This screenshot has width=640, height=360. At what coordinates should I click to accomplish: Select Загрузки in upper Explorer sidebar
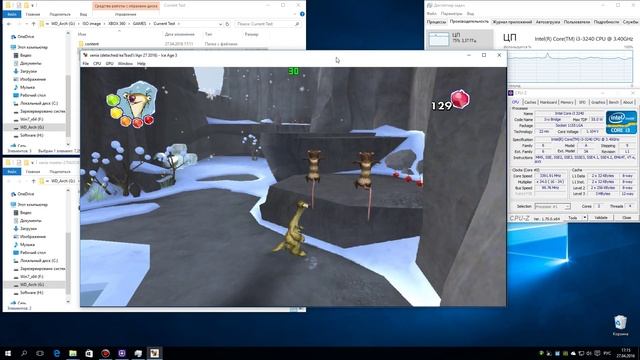(29, 71)
